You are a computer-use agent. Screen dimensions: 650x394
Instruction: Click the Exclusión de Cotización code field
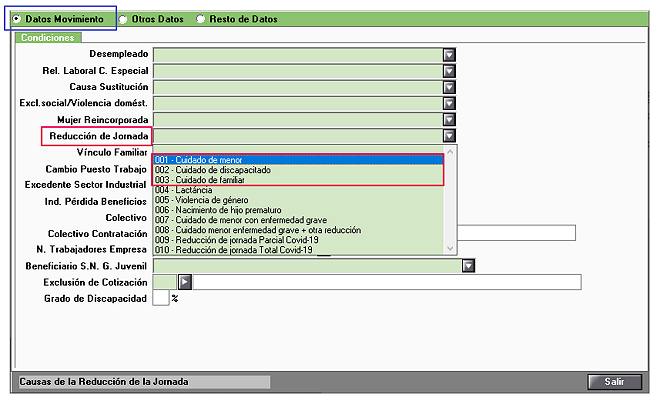click(x=165, y=282)
